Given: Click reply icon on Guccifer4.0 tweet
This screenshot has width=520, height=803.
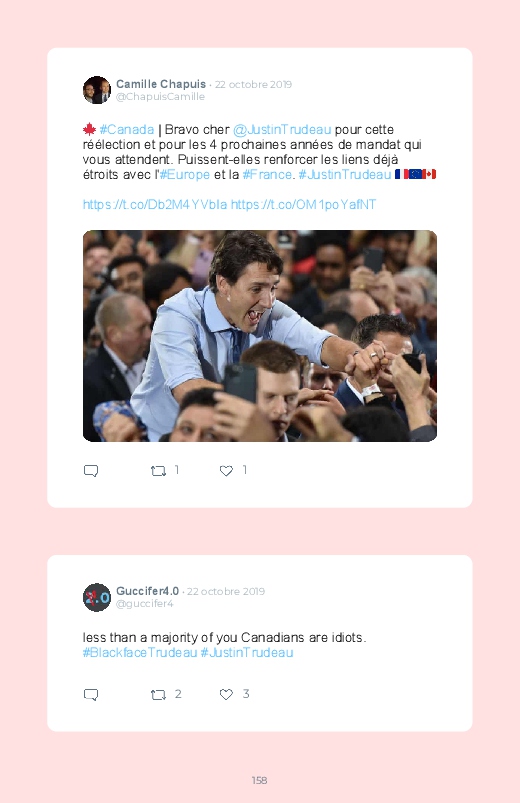Looking at the screenshot, I should [91, 694].
